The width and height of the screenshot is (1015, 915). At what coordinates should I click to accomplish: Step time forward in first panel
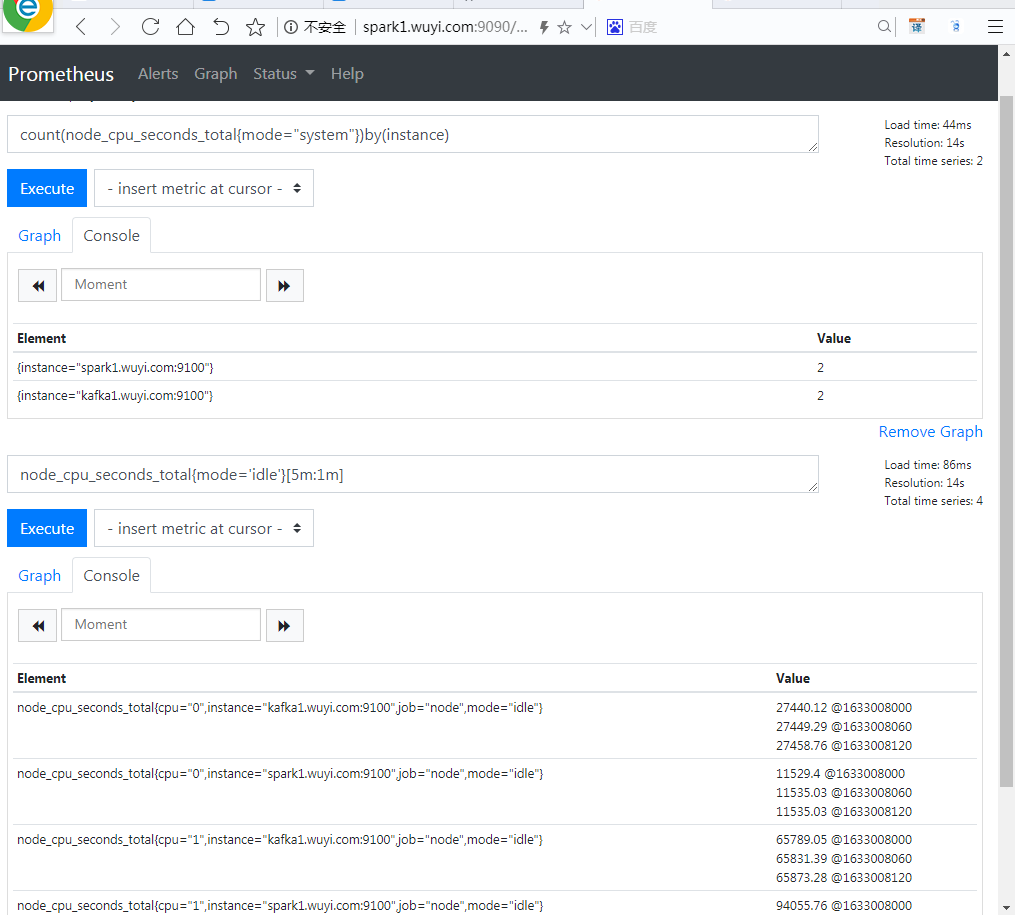pos(285,285)
